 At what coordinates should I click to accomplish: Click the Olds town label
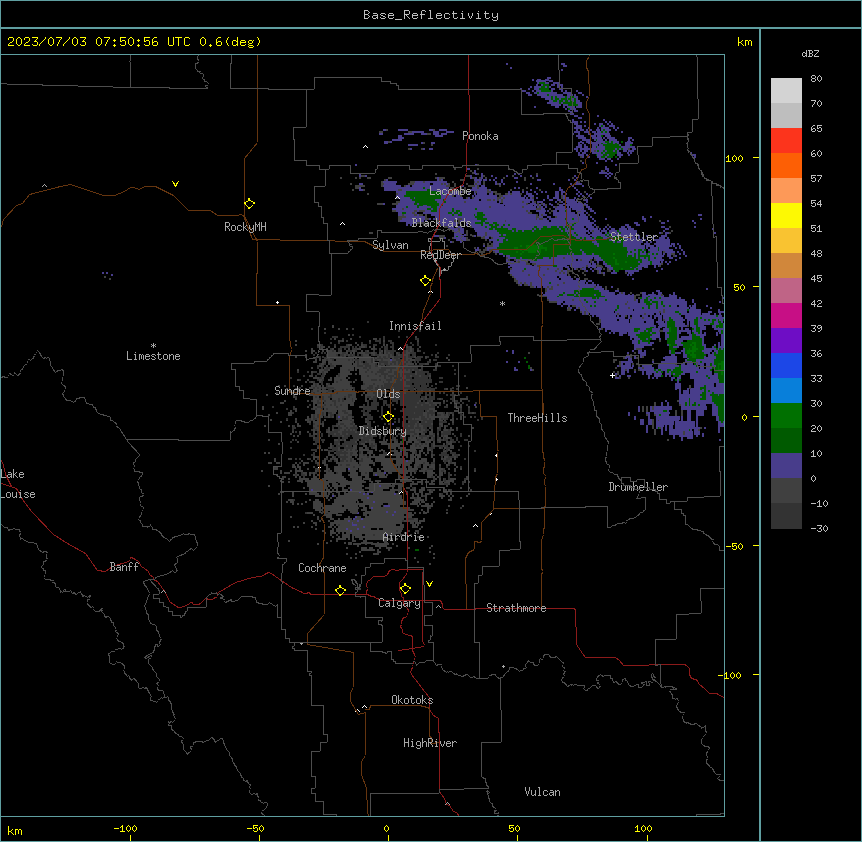point(388,394)
